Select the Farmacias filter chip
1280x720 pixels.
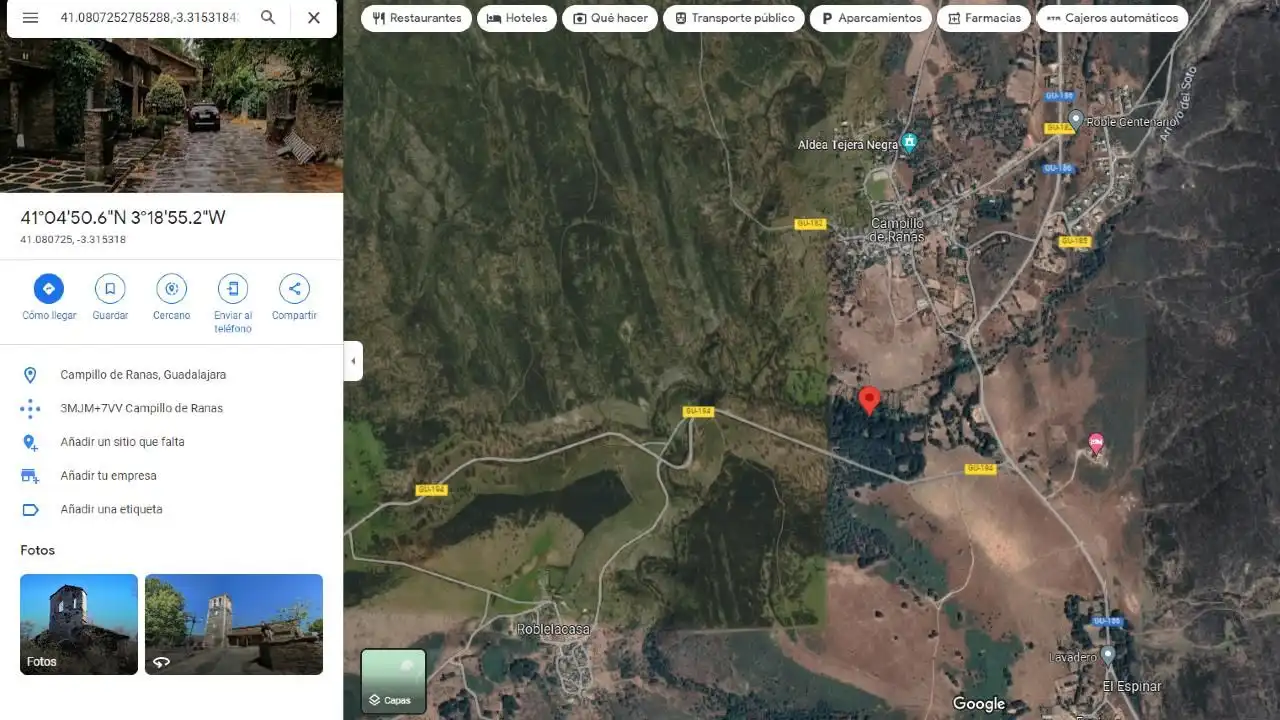984,18
